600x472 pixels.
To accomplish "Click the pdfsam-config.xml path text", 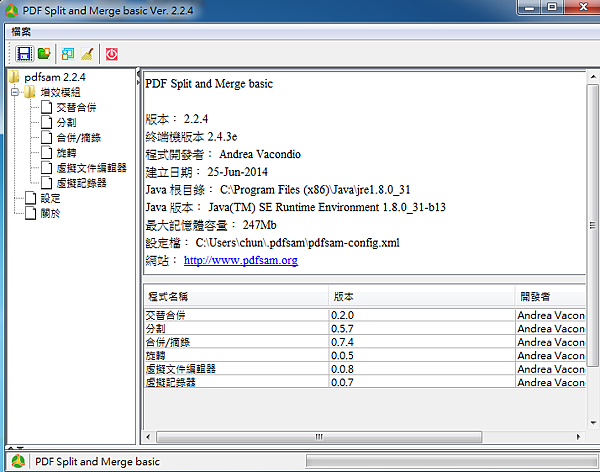I will [297, 243].
